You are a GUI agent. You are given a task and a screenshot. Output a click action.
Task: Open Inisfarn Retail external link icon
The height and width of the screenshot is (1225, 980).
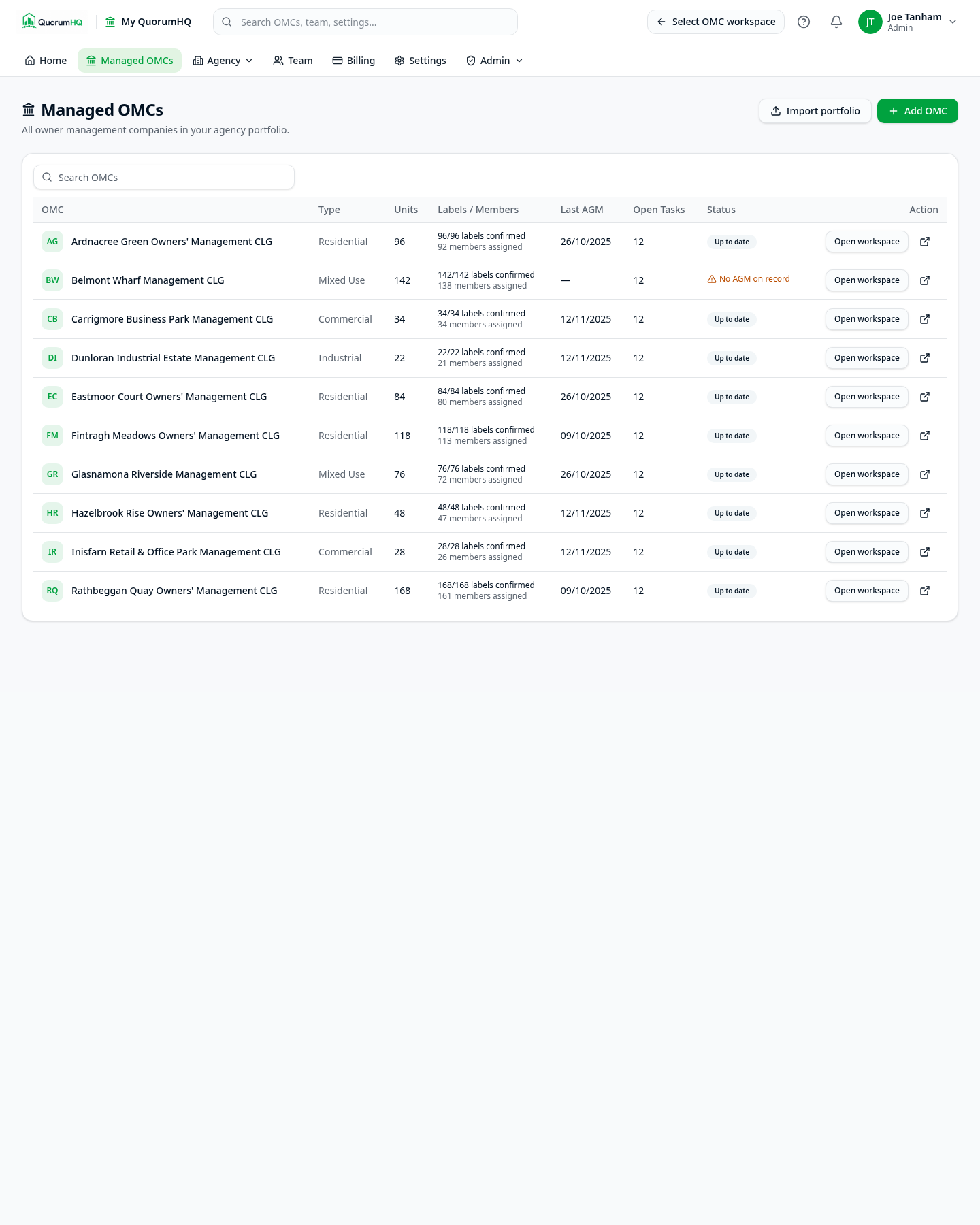(x=925, y=552)
